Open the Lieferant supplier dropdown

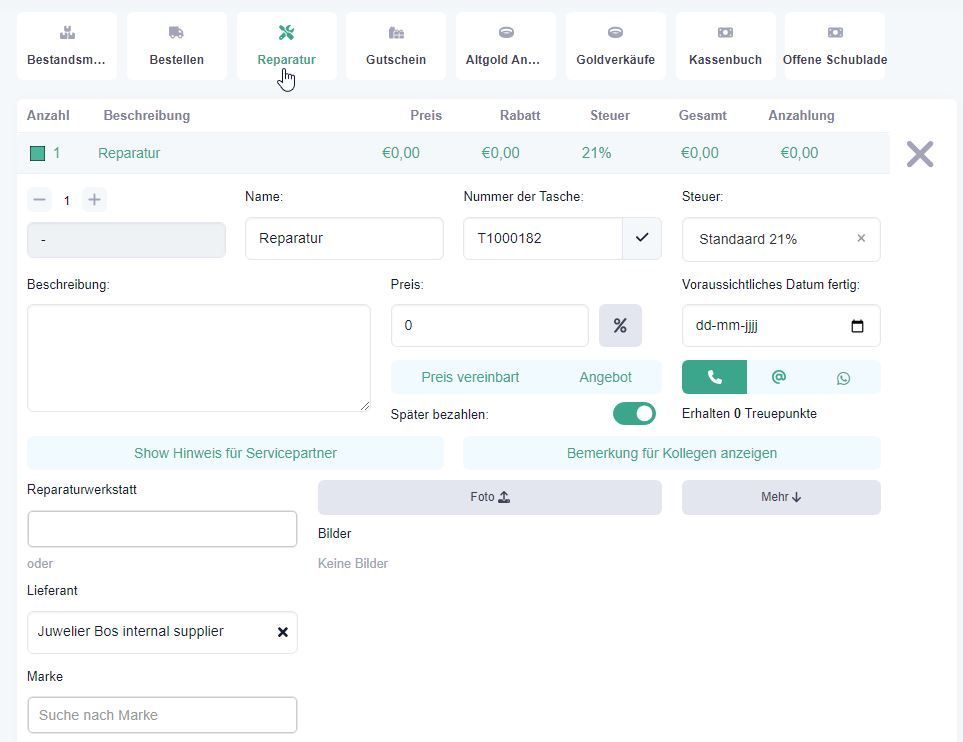pyautogui.click(x=162, y=632)
